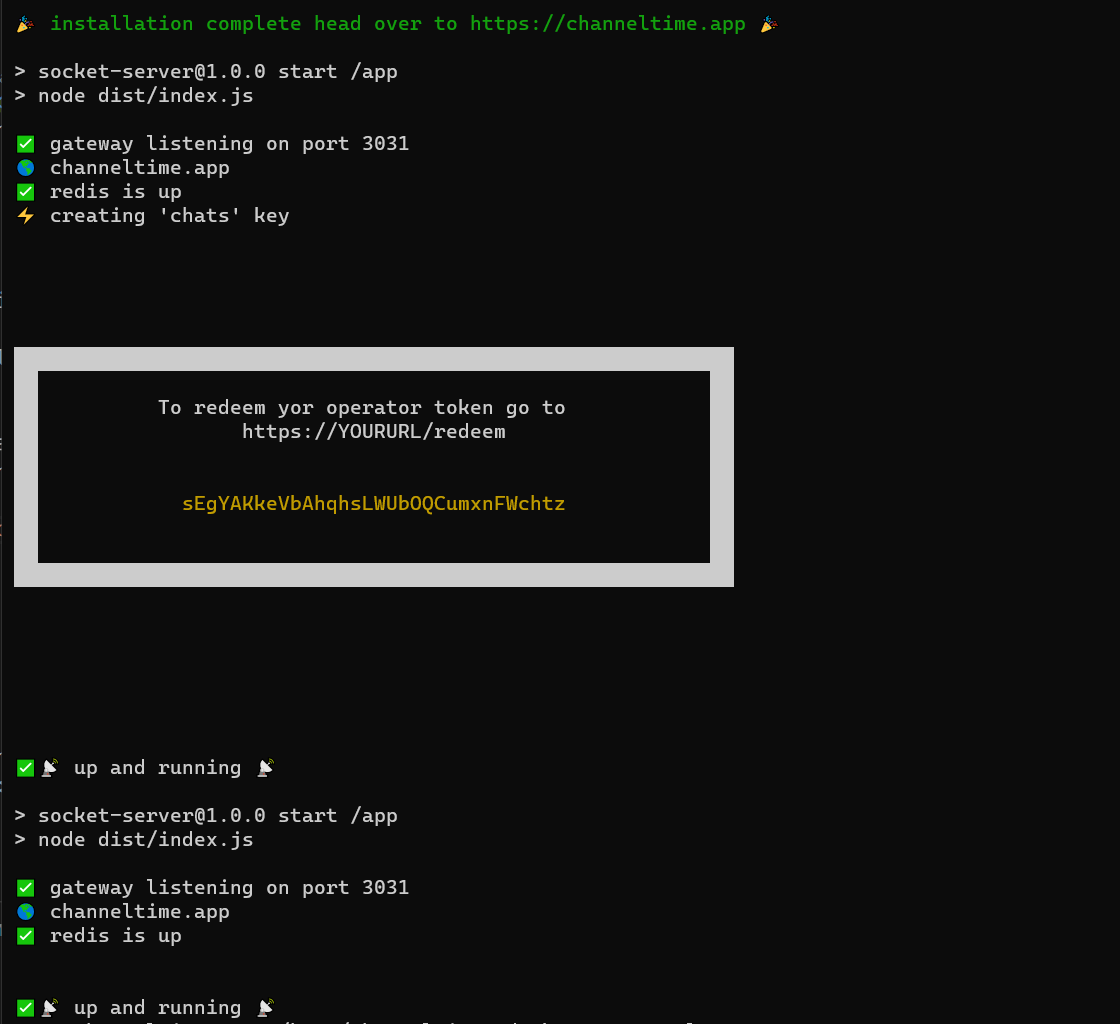The height and width of the screenshot is (1024, 1120).
Task: Click the green checkmark beside first 'redis is up'
Action: pos(26,192)
